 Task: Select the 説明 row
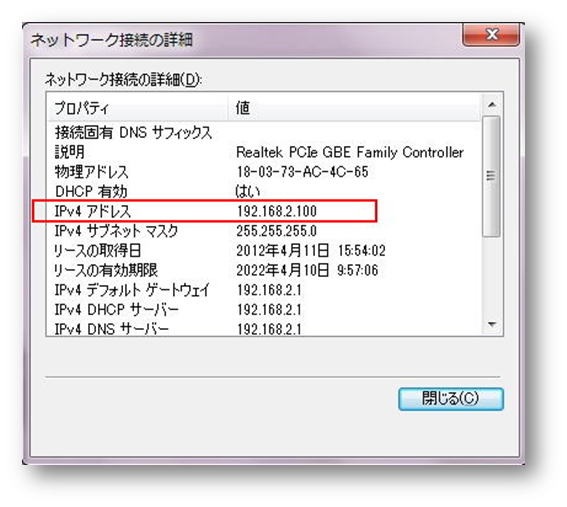pos(265,152)
